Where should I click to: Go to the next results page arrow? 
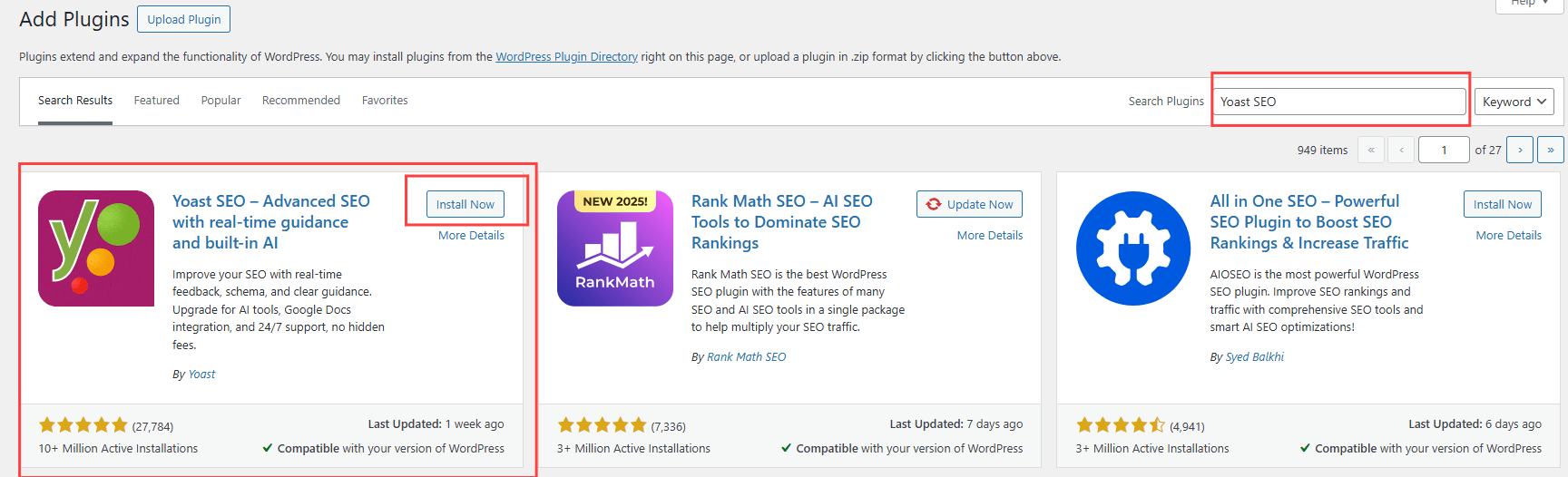click(x=1520, y=150)
